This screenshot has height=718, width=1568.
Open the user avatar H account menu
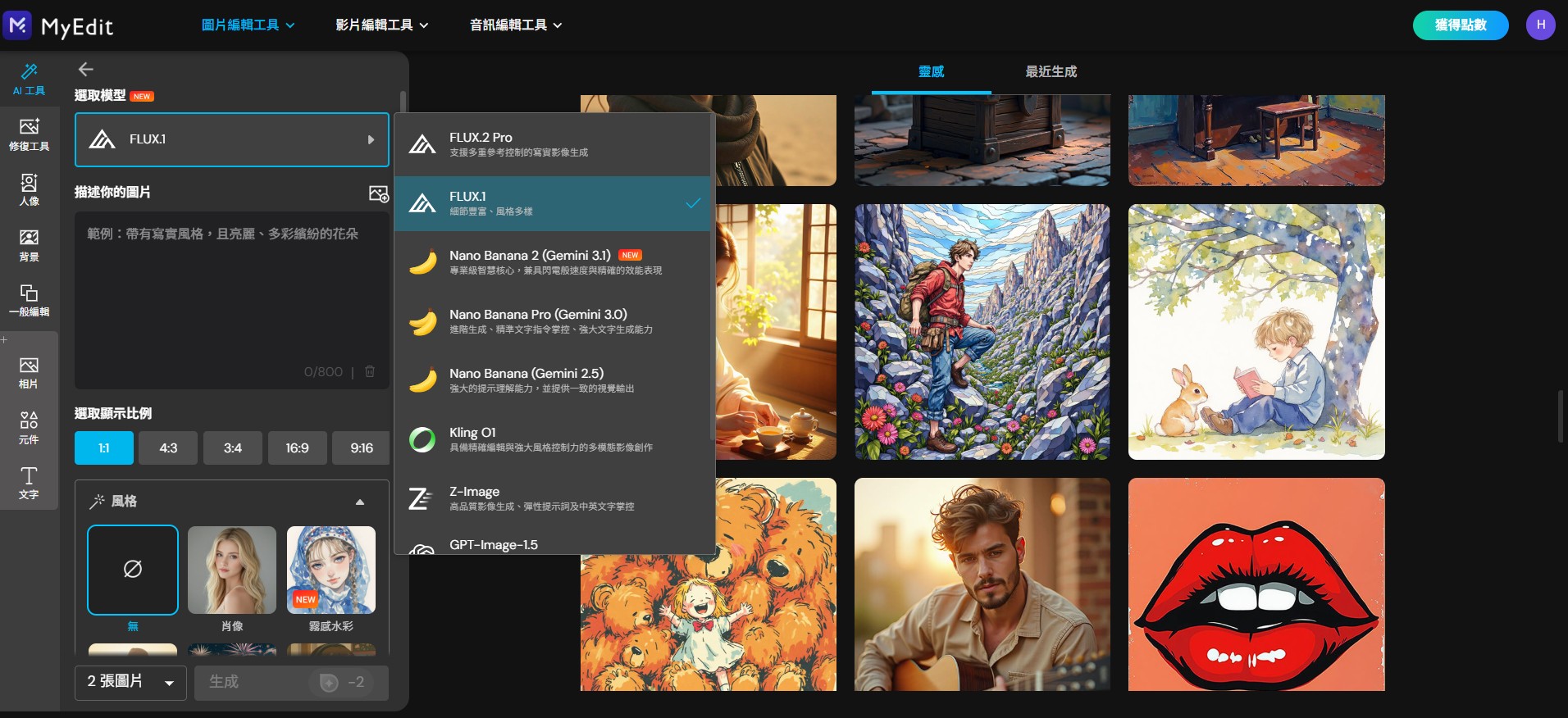tap(1540, 25)
